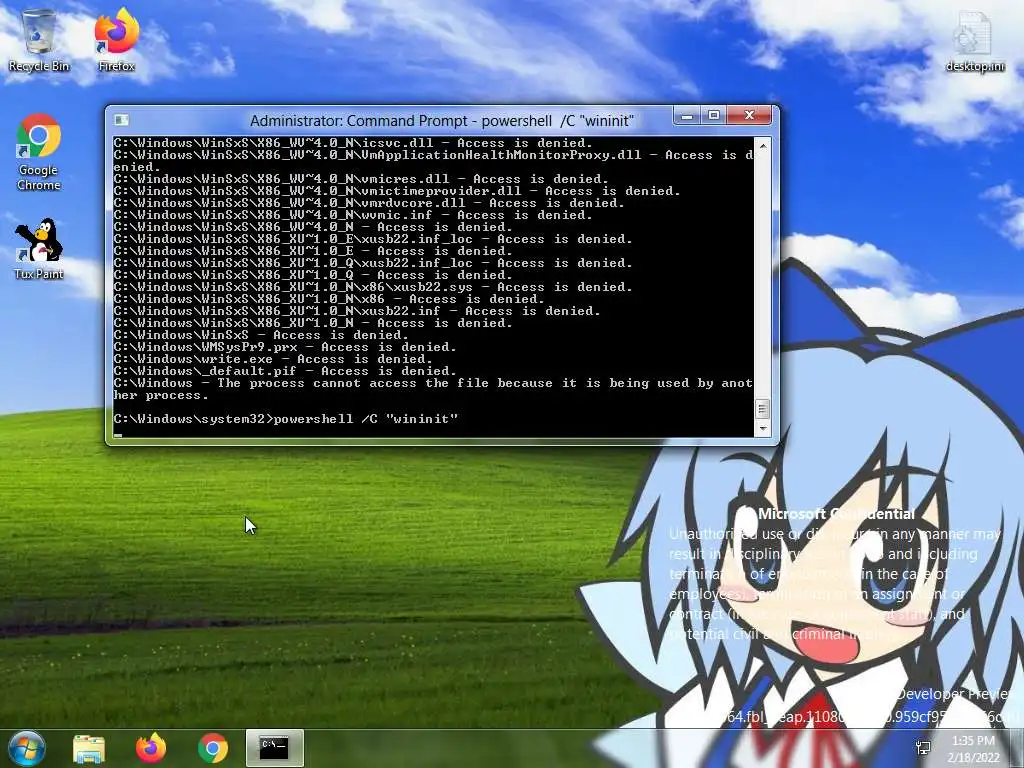Open the Google Chrome desktop shortcut
1024x768 pixels.
(39, 152)
